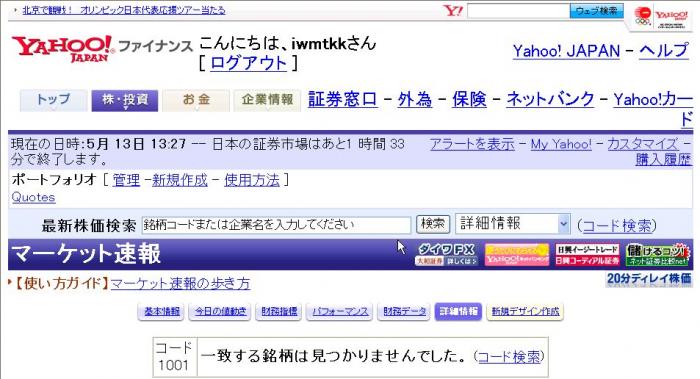Switch to the トップ tab

tap(53, 100)
